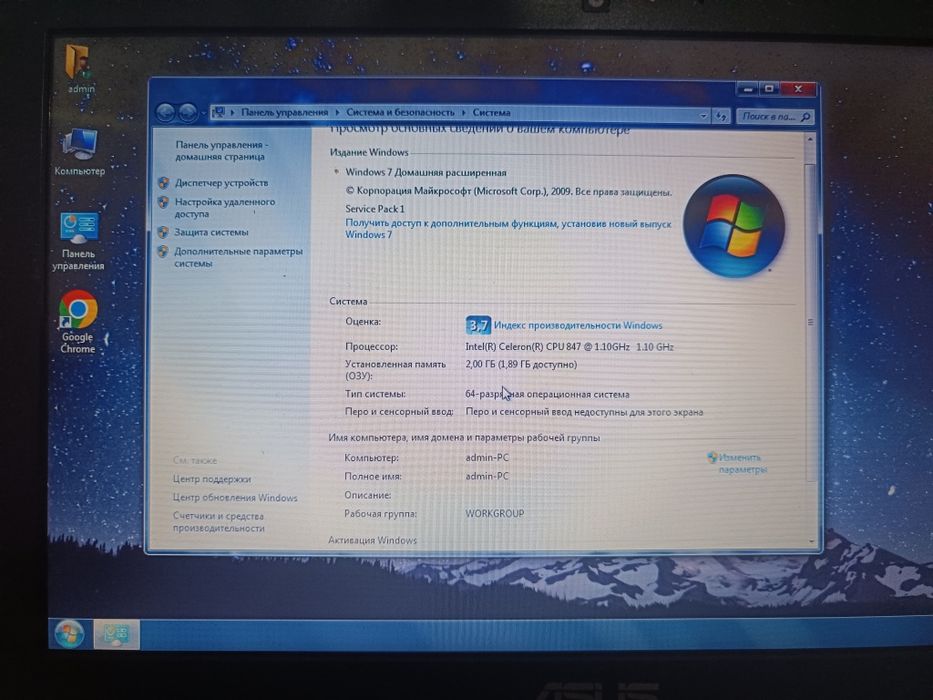Screen dimensions: 933x700
Task: Open Диспетчер устройств link
Action: click(221, 183)
